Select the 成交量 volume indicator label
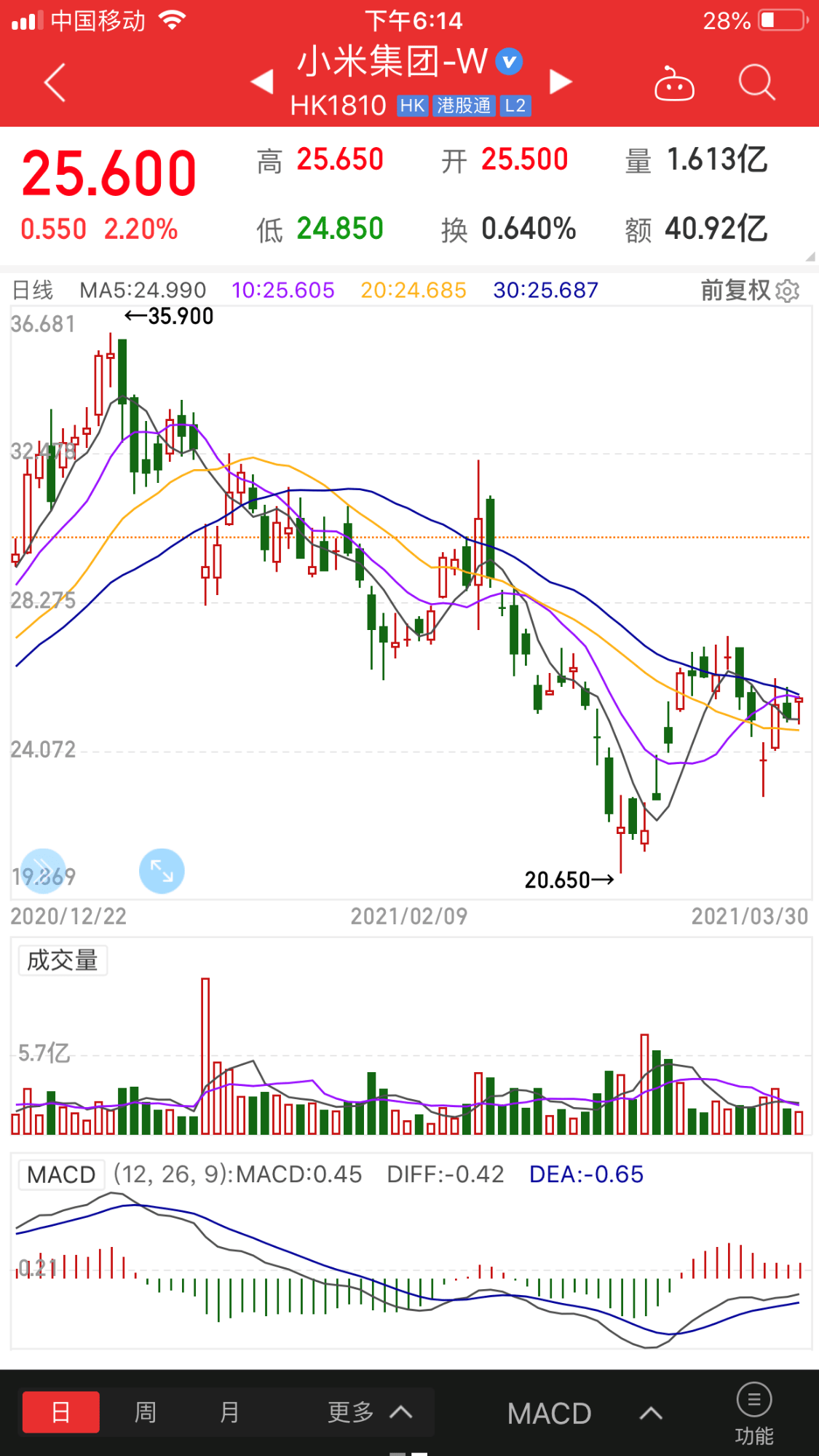Viewport: 819px width, 1456px height. click(x=63, y=960)
